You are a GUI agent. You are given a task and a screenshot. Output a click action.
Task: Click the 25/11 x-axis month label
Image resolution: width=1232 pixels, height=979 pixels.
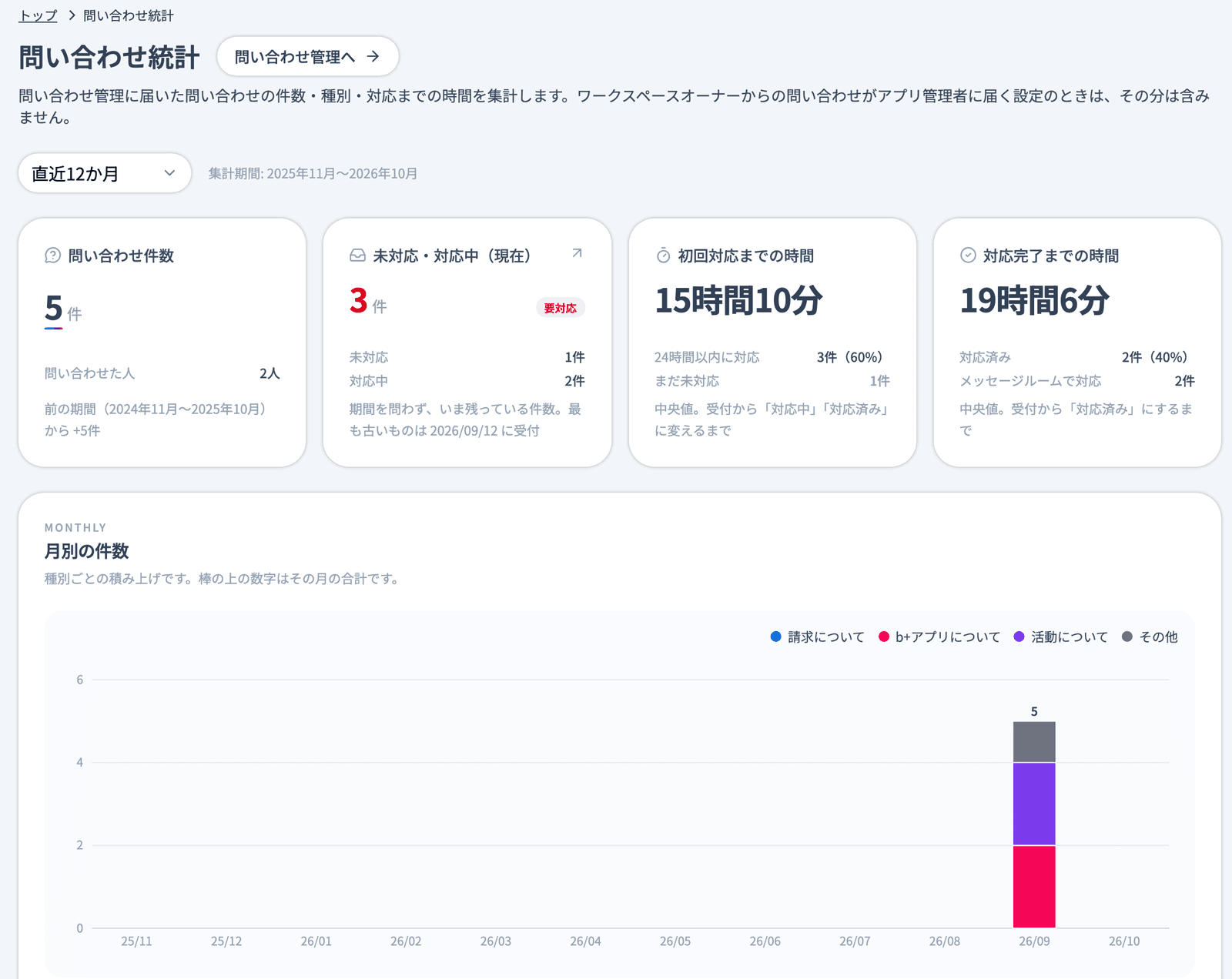(x=136, y=941)
